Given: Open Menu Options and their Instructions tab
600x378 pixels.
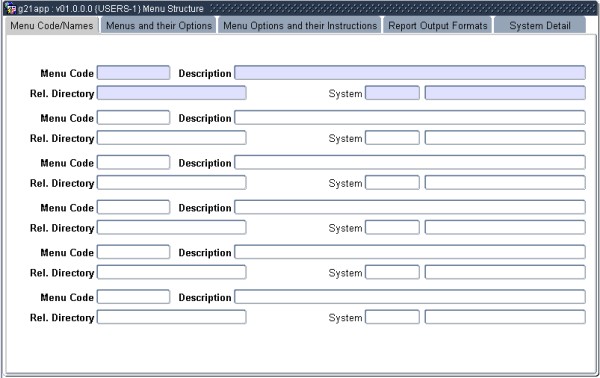Looking at the screenshot, I should coord(300,26).
